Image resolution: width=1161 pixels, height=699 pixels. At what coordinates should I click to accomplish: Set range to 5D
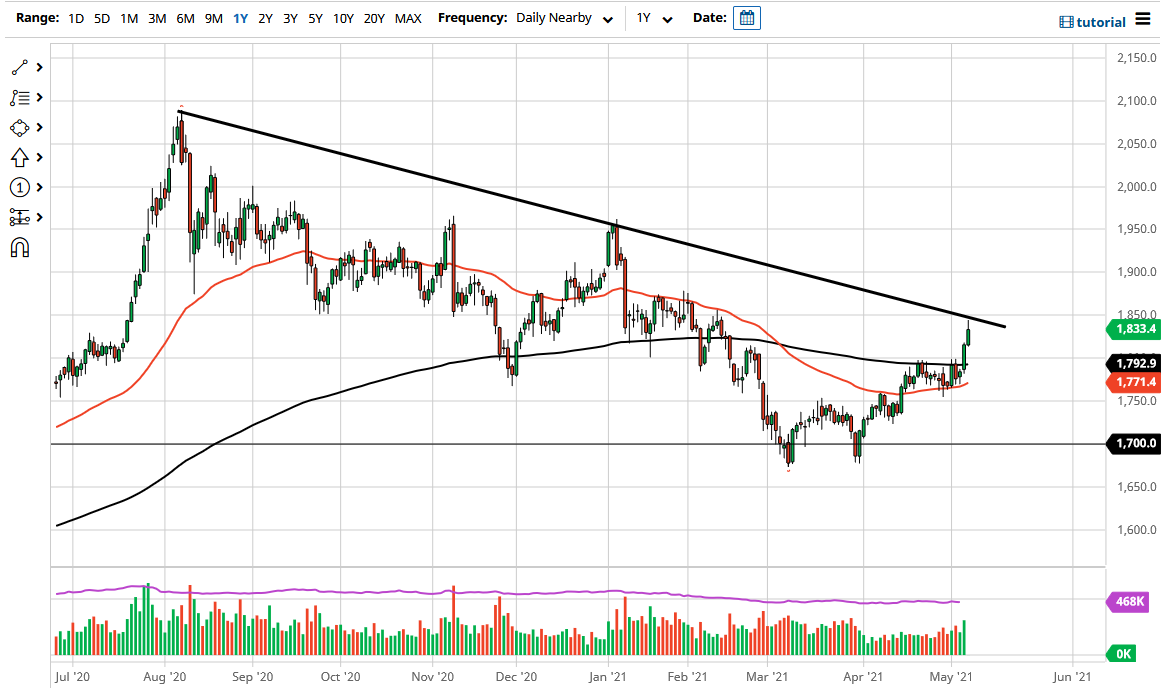point(102,19)
